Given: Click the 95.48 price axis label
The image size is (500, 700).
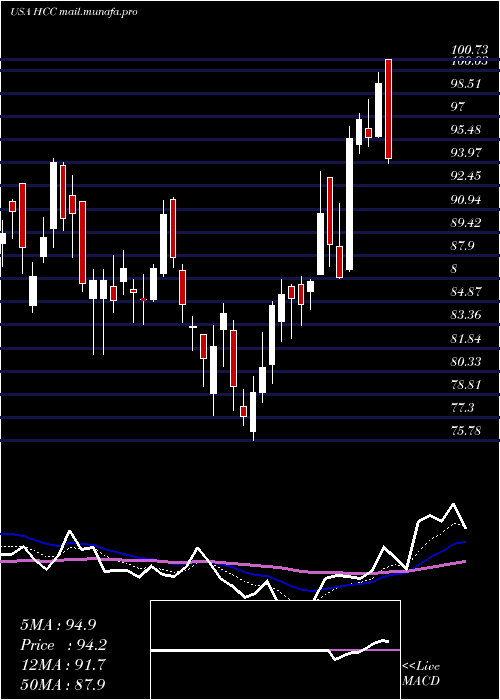Looking at the screenshot, I should pyautogui.click(x=466, y=130).
